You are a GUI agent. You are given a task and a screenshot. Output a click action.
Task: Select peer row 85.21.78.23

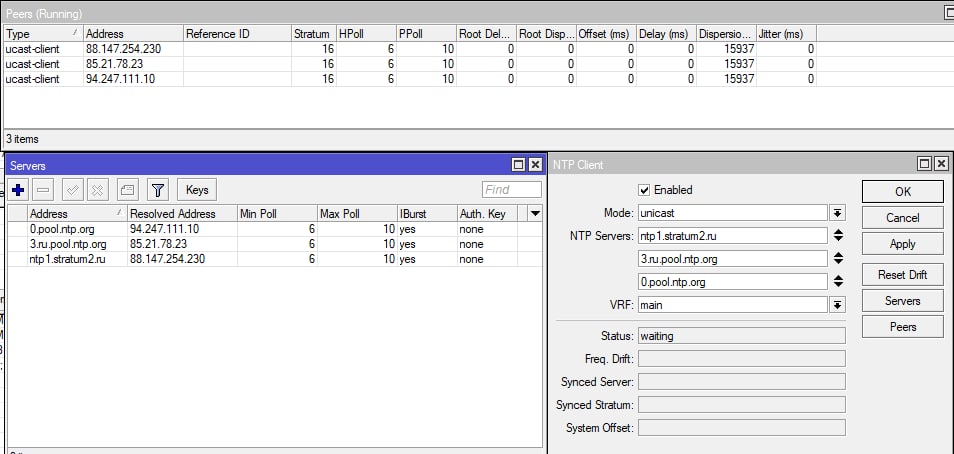click(x=409, y=64)
